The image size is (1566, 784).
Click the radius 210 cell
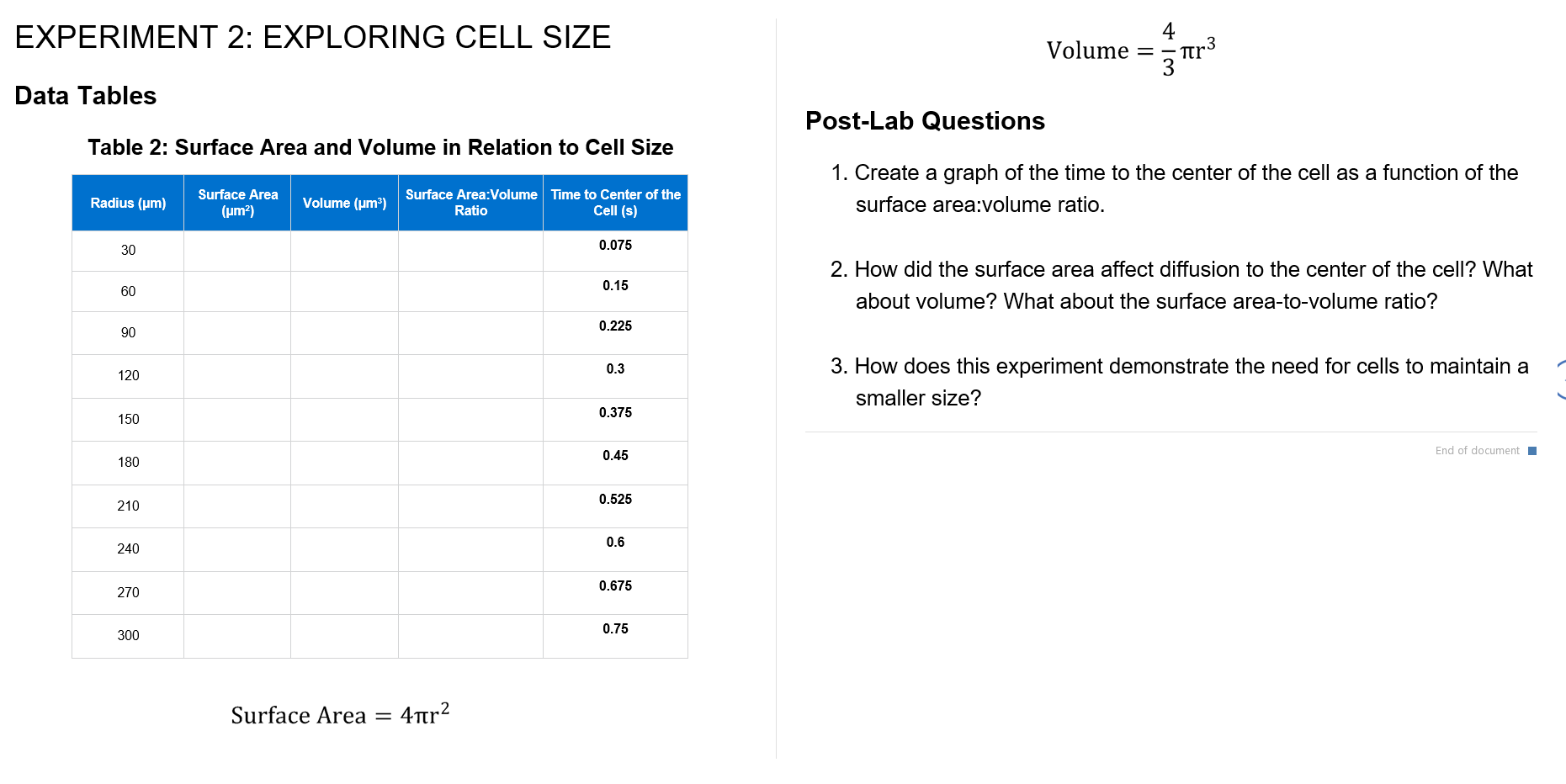click(x=128, y=506)
